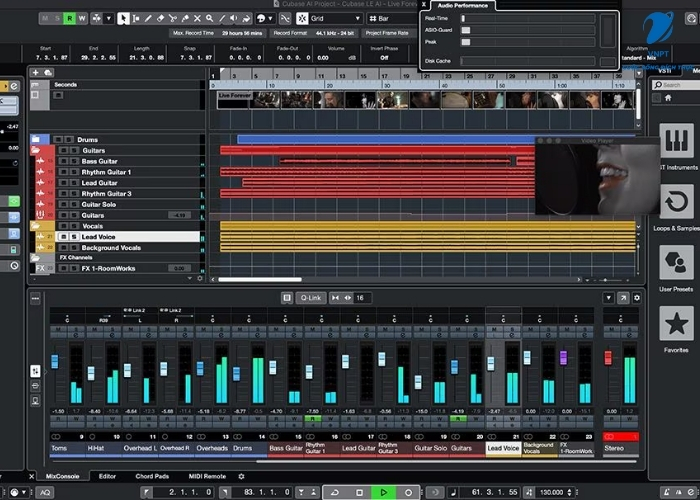Adjust the purple FX 1-RoomWorks fader
Image resolution: width=700 pixels, height=500 pixels.
(563, 358)
